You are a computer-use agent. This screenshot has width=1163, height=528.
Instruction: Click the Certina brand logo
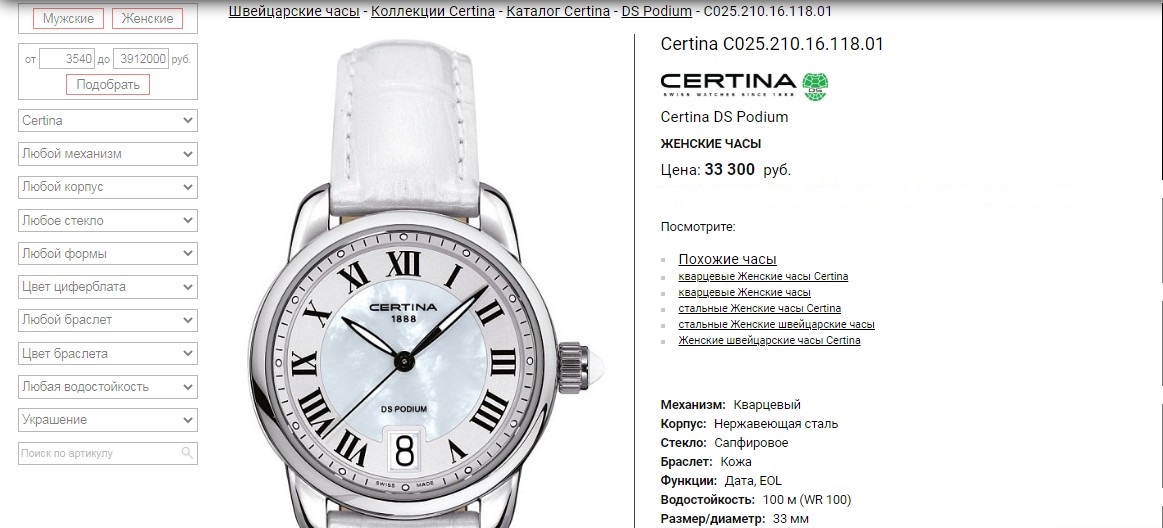[744, 85]
